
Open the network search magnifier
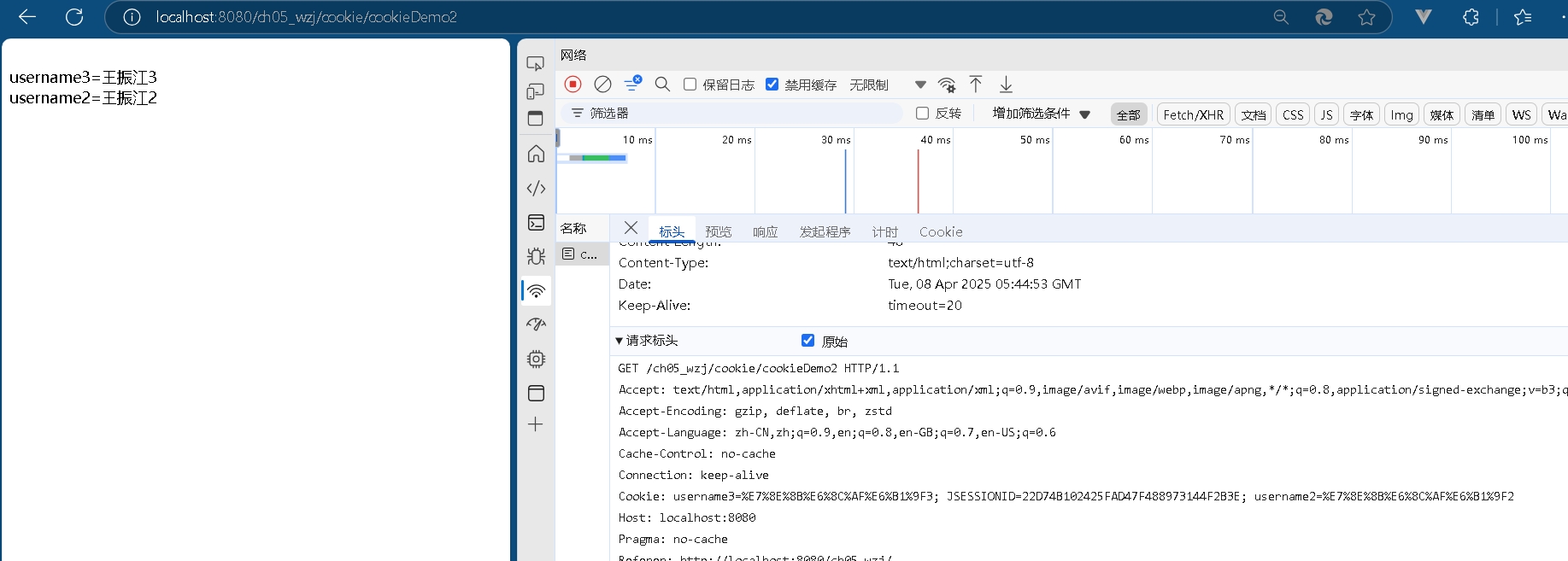(662, 84)
